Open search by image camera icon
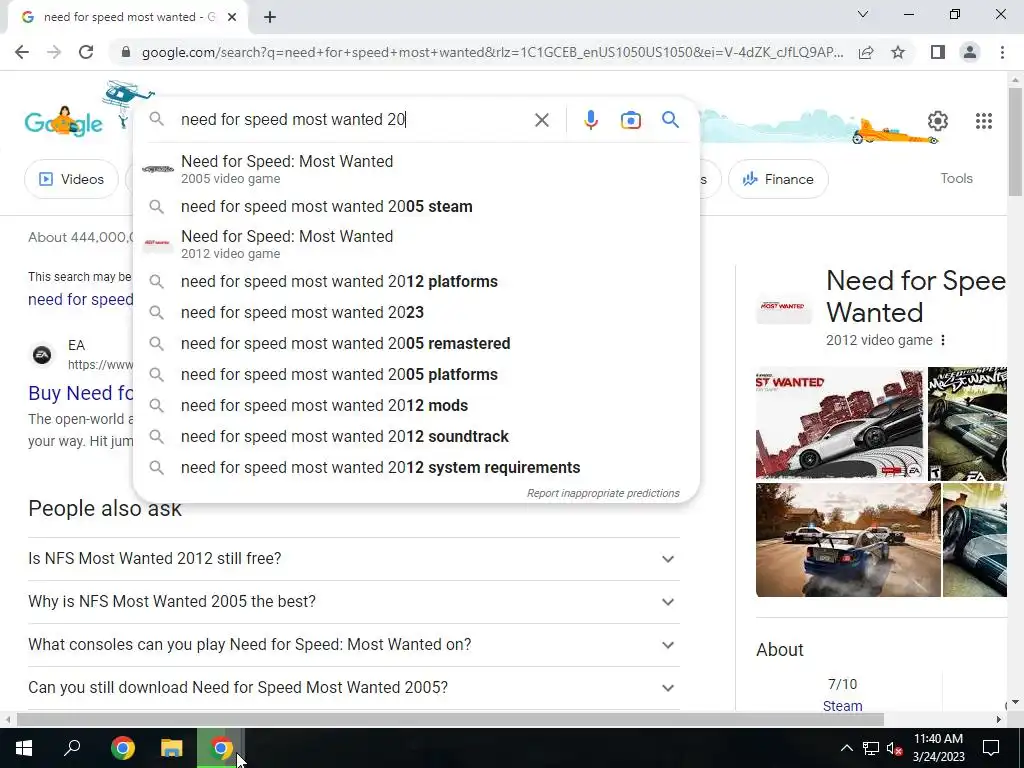The width and height of the screenshot is (1024, 768). 631,120
